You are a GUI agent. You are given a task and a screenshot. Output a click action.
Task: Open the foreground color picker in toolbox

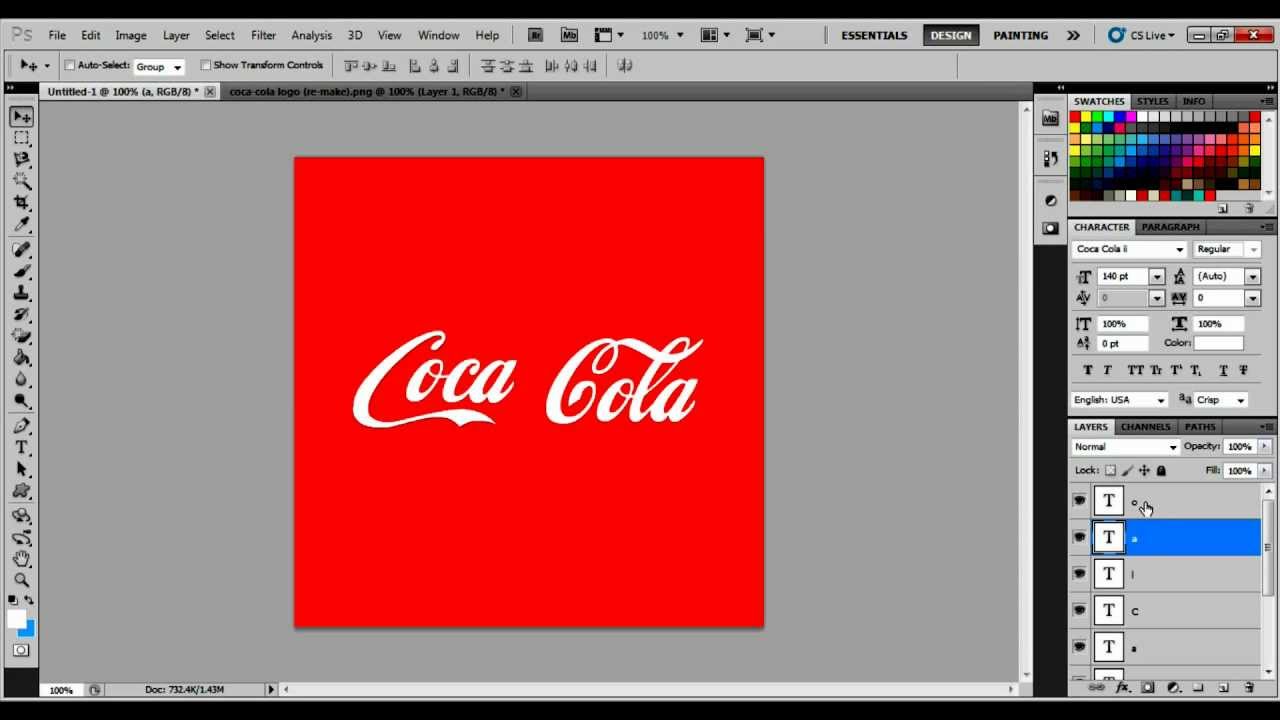17,620
